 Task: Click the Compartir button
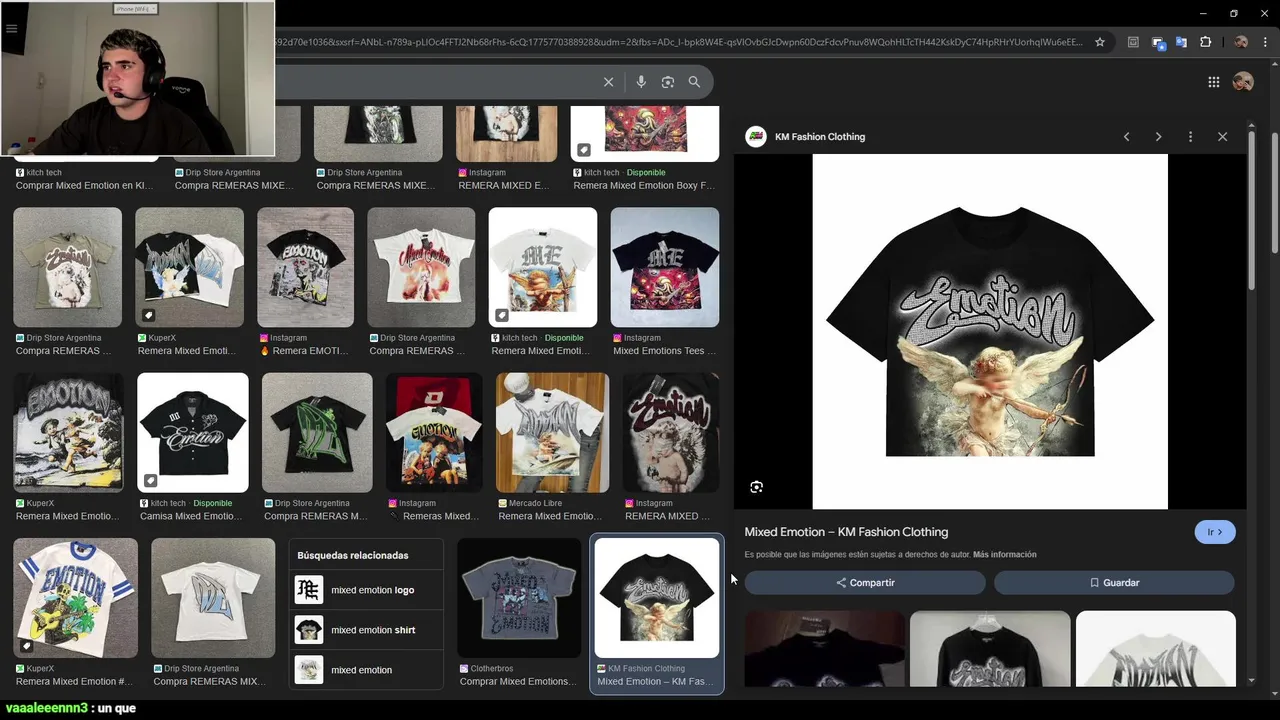tap(865, 582)
